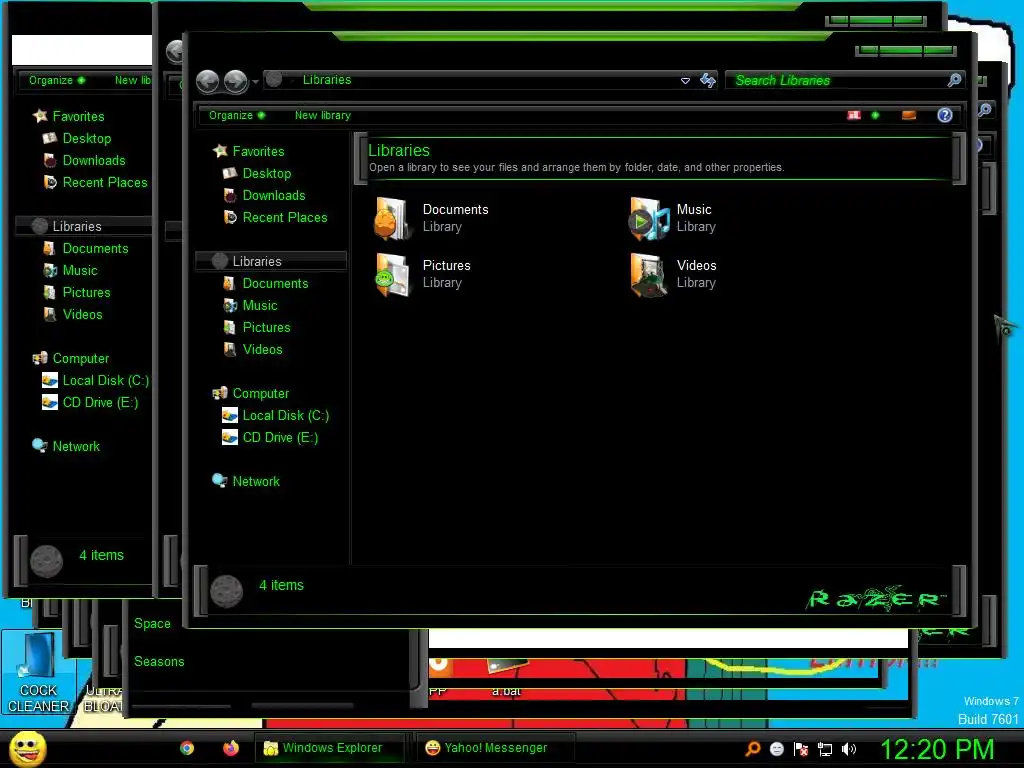Open Local Disk (C:) in front window's sidebar

(x=285, y=415)
